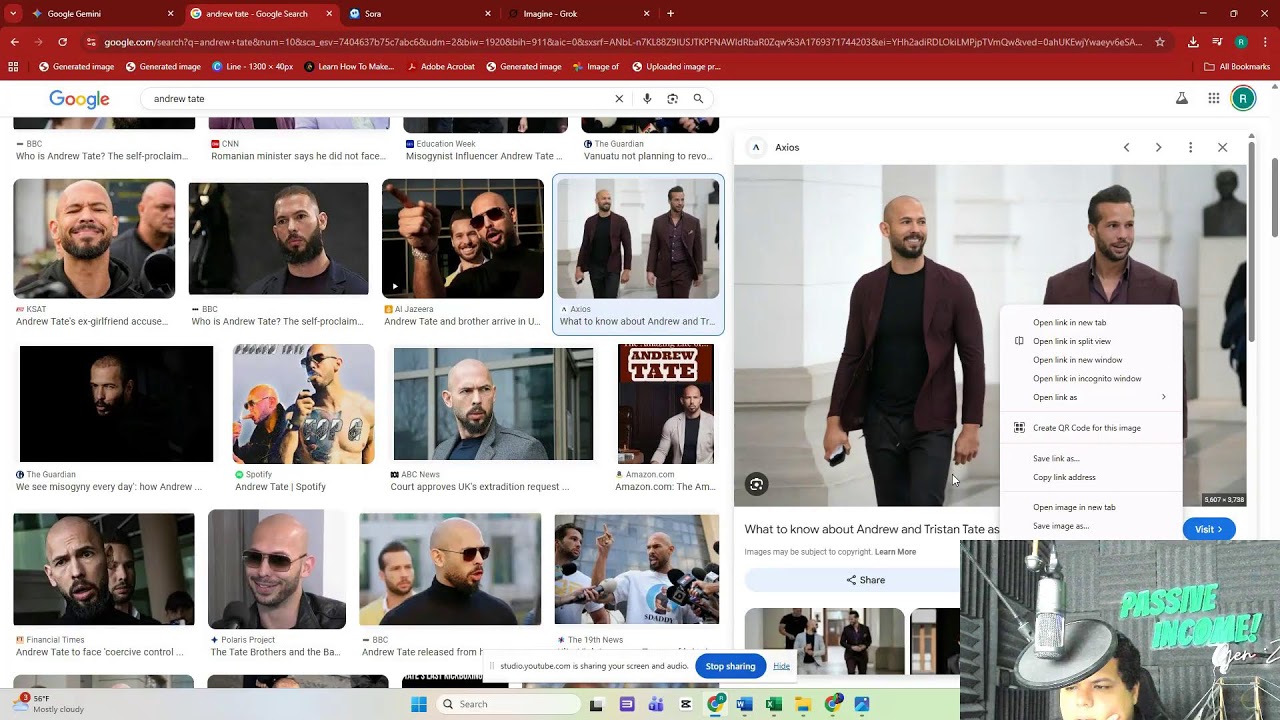This screenshot has width=1280, height=720.
Task: Open the apps grid in bookmarks bar
Action: (x=13, y=67)
